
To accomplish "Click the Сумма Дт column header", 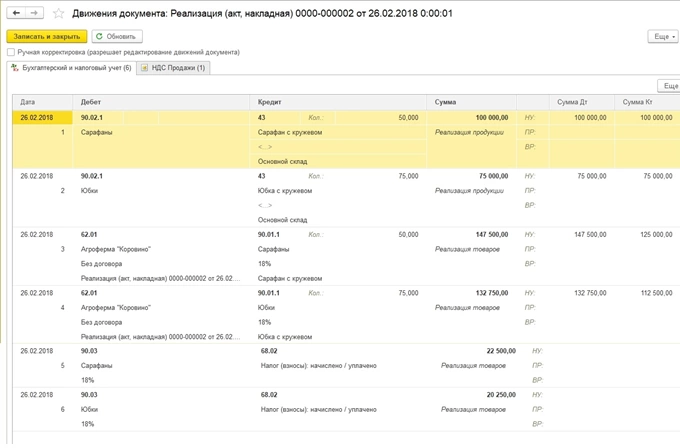I will click(x=571, y=102).
